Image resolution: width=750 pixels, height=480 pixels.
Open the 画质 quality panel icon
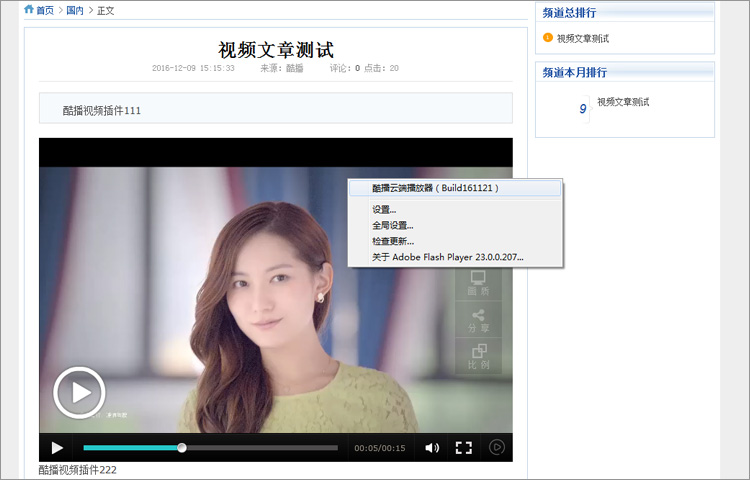478,282
